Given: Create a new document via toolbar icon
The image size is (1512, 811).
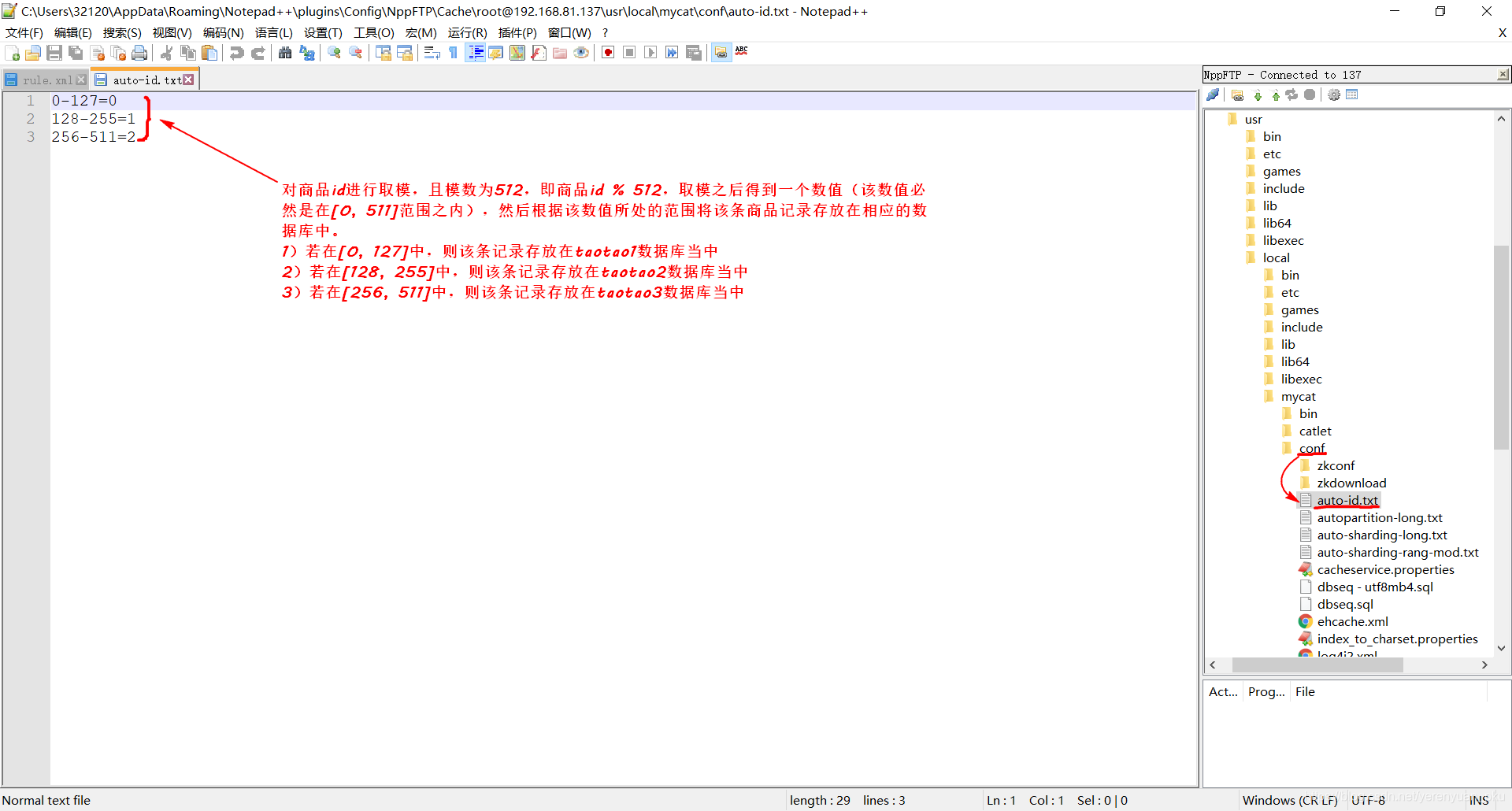Looking at the screenshot, I should coord(12,53).
